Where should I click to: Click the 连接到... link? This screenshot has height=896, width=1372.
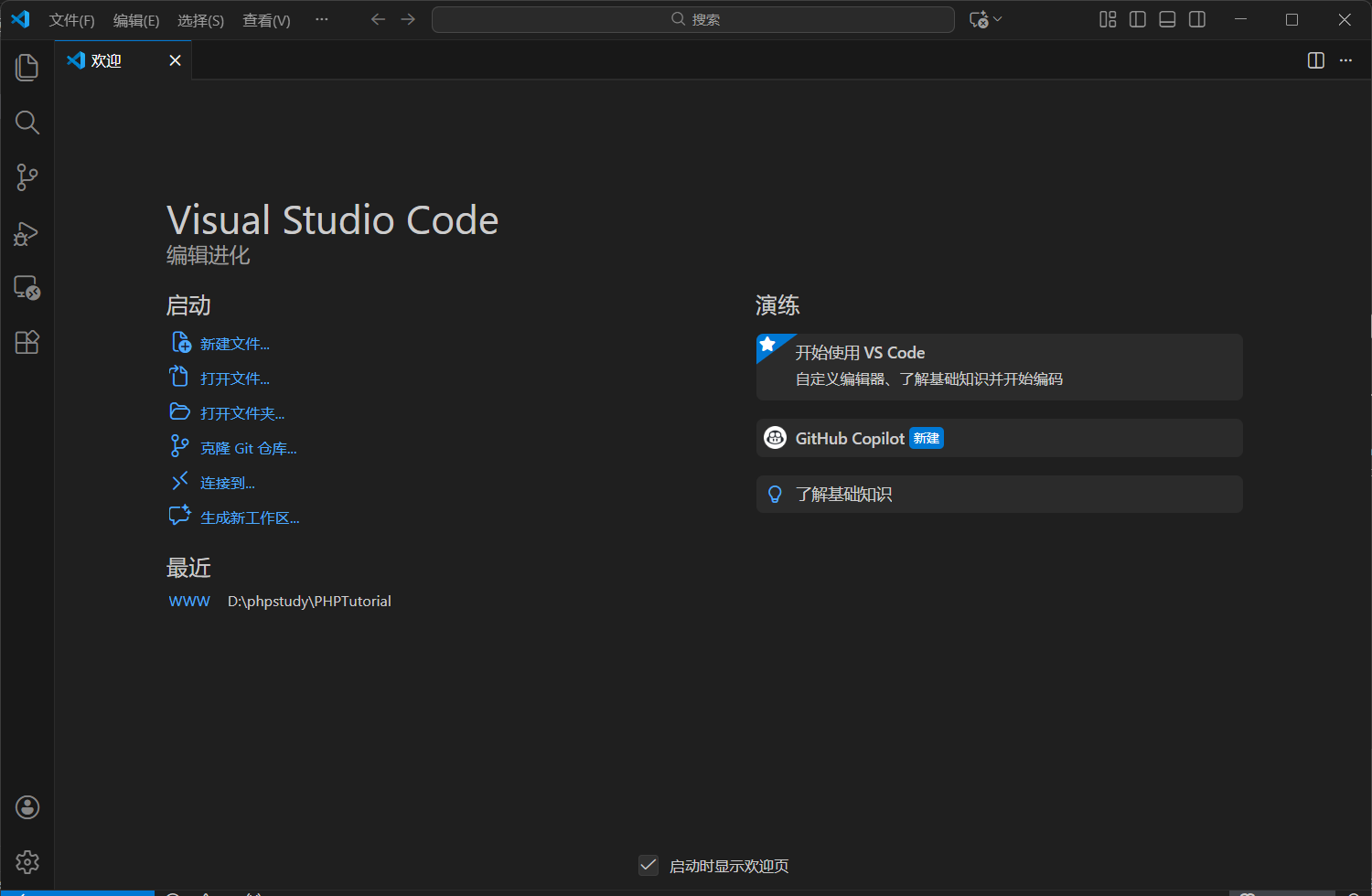228,483
